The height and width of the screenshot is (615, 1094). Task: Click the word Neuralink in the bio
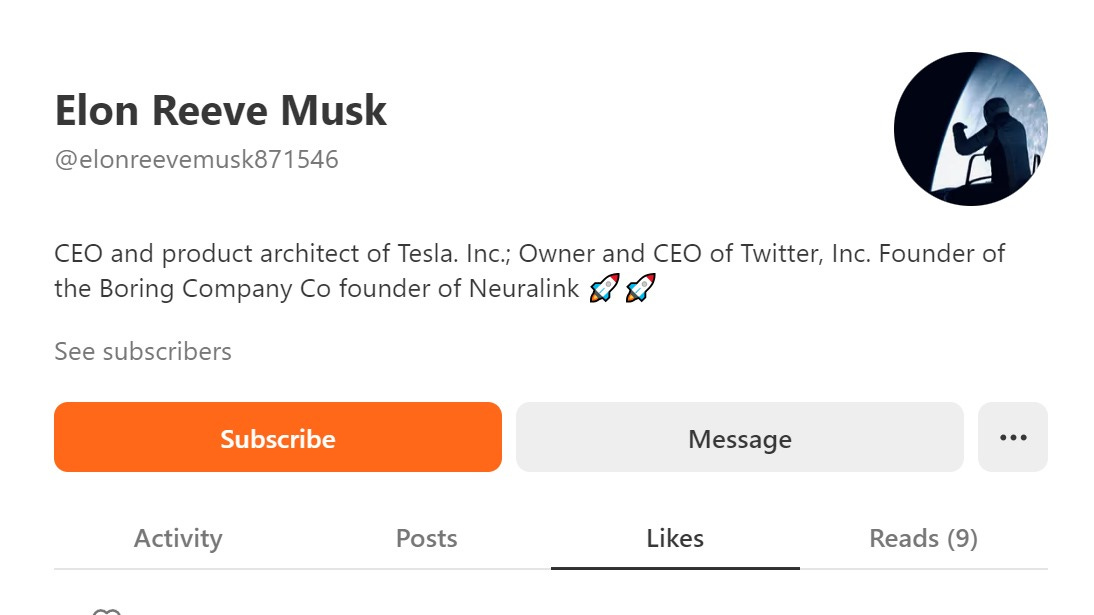(x=524, y=288)
